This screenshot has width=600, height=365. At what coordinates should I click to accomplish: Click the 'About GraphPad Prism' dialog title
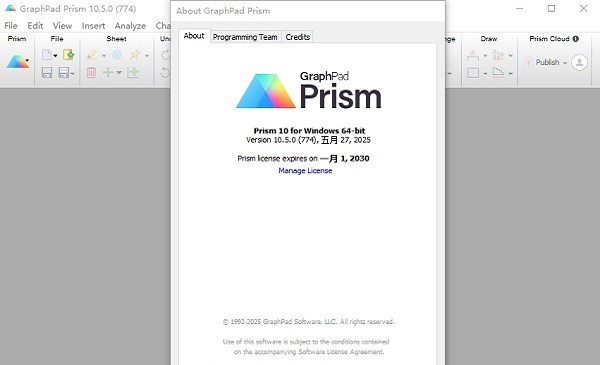pos(223,11)
